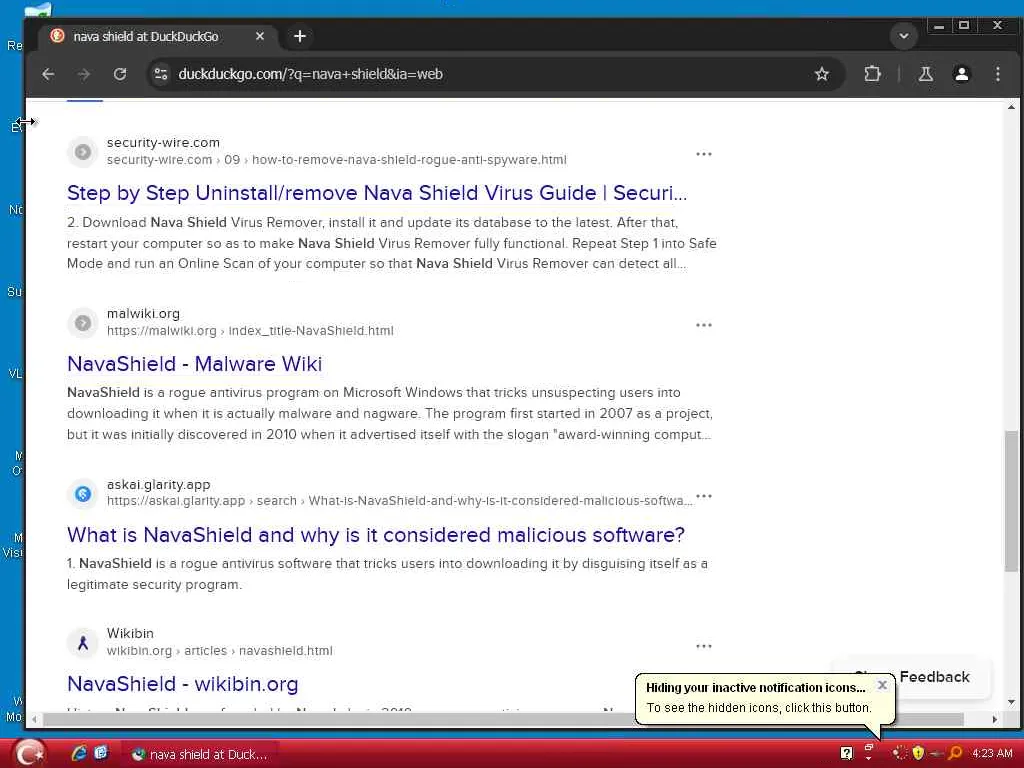Click the magnifier tray icon

click(x=955, y=753)
